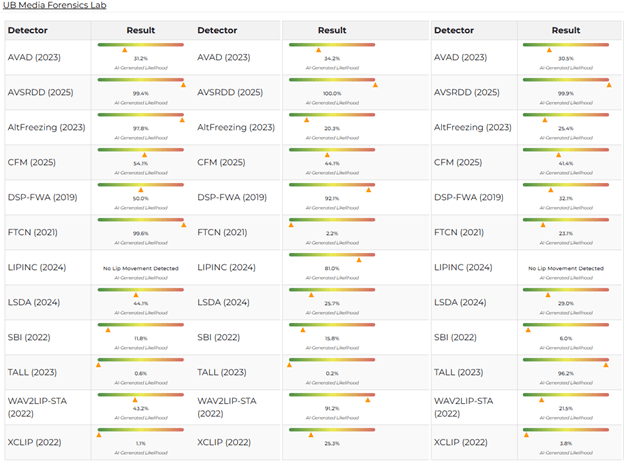Image resolution: width=624 pixels, height=463 pixels.
Task: Click the triangle marker on the 96.2% TALL bar
Action: [x=606, y=365]
